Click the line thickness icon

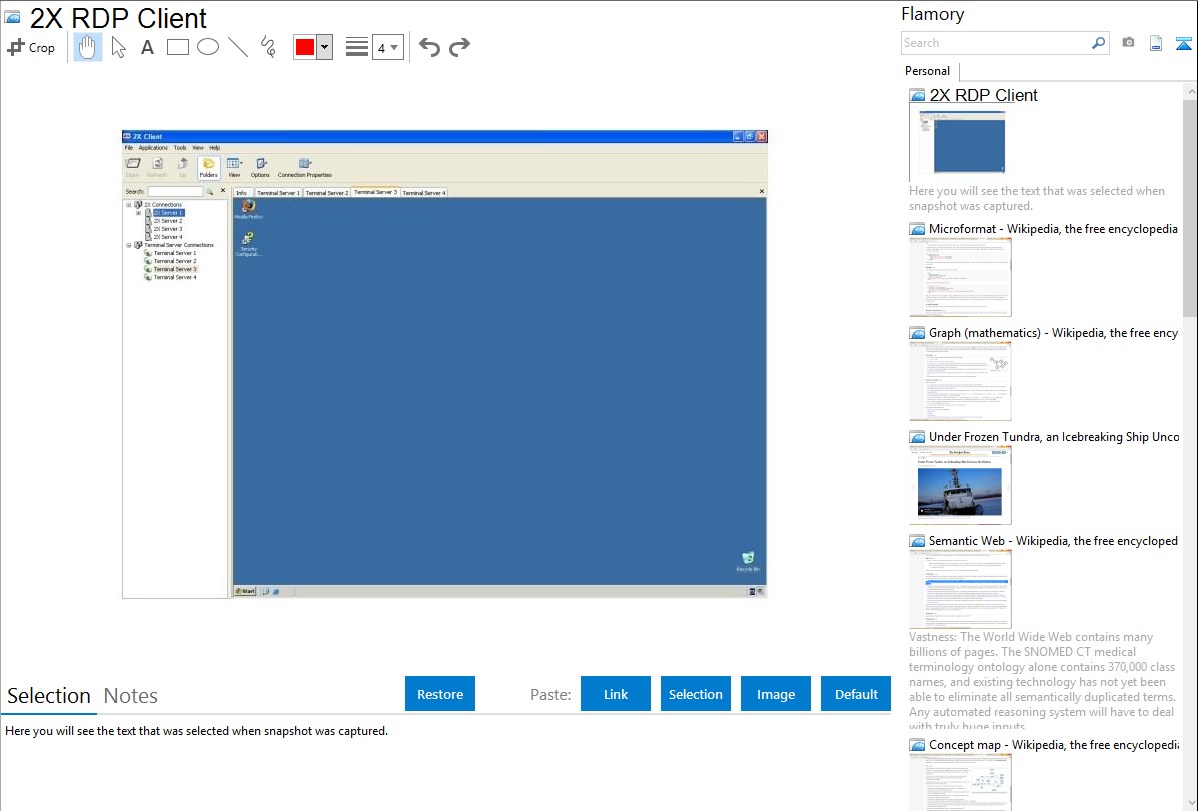[356, 47]
